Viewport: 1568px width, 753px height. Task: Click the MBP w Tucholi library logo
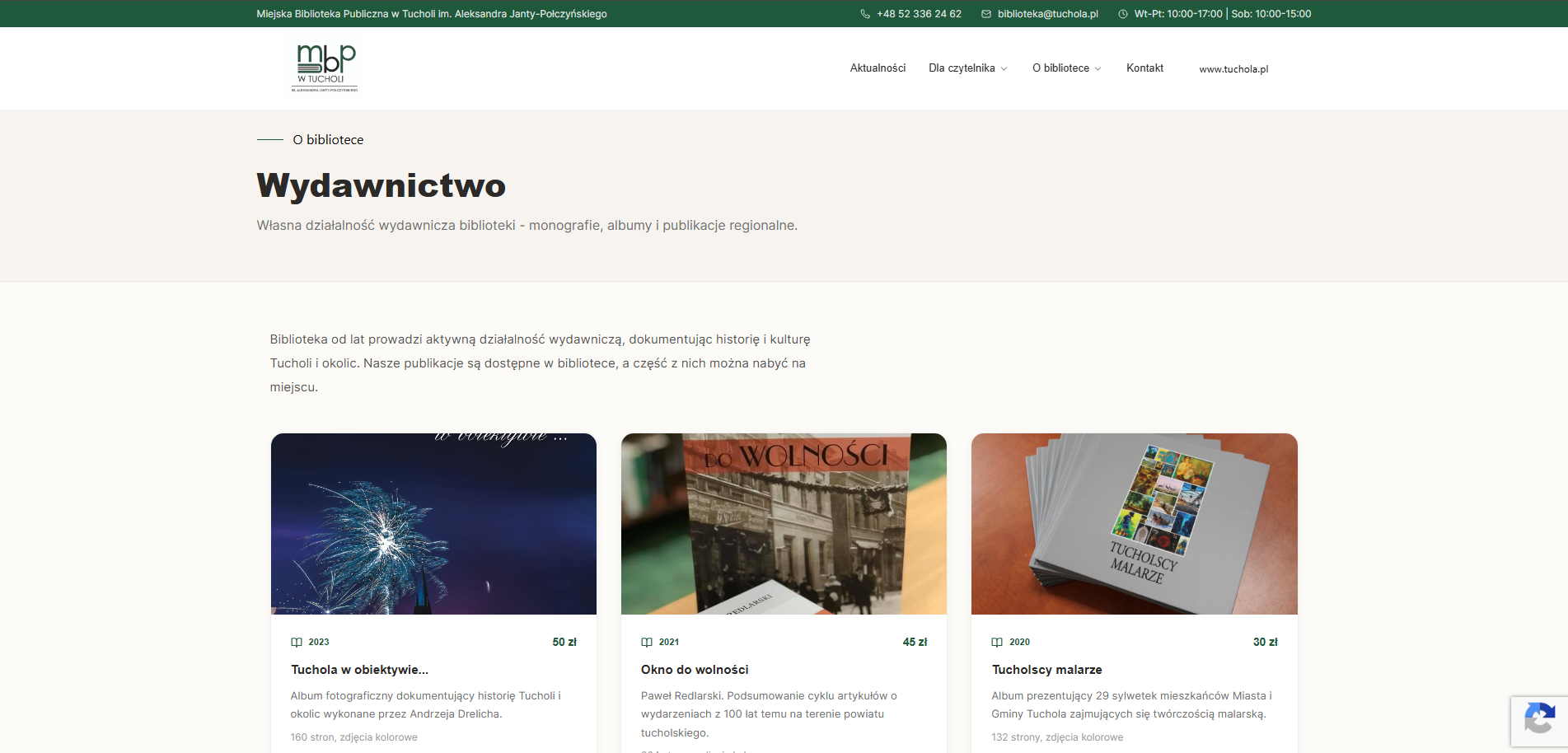(326, 68)
